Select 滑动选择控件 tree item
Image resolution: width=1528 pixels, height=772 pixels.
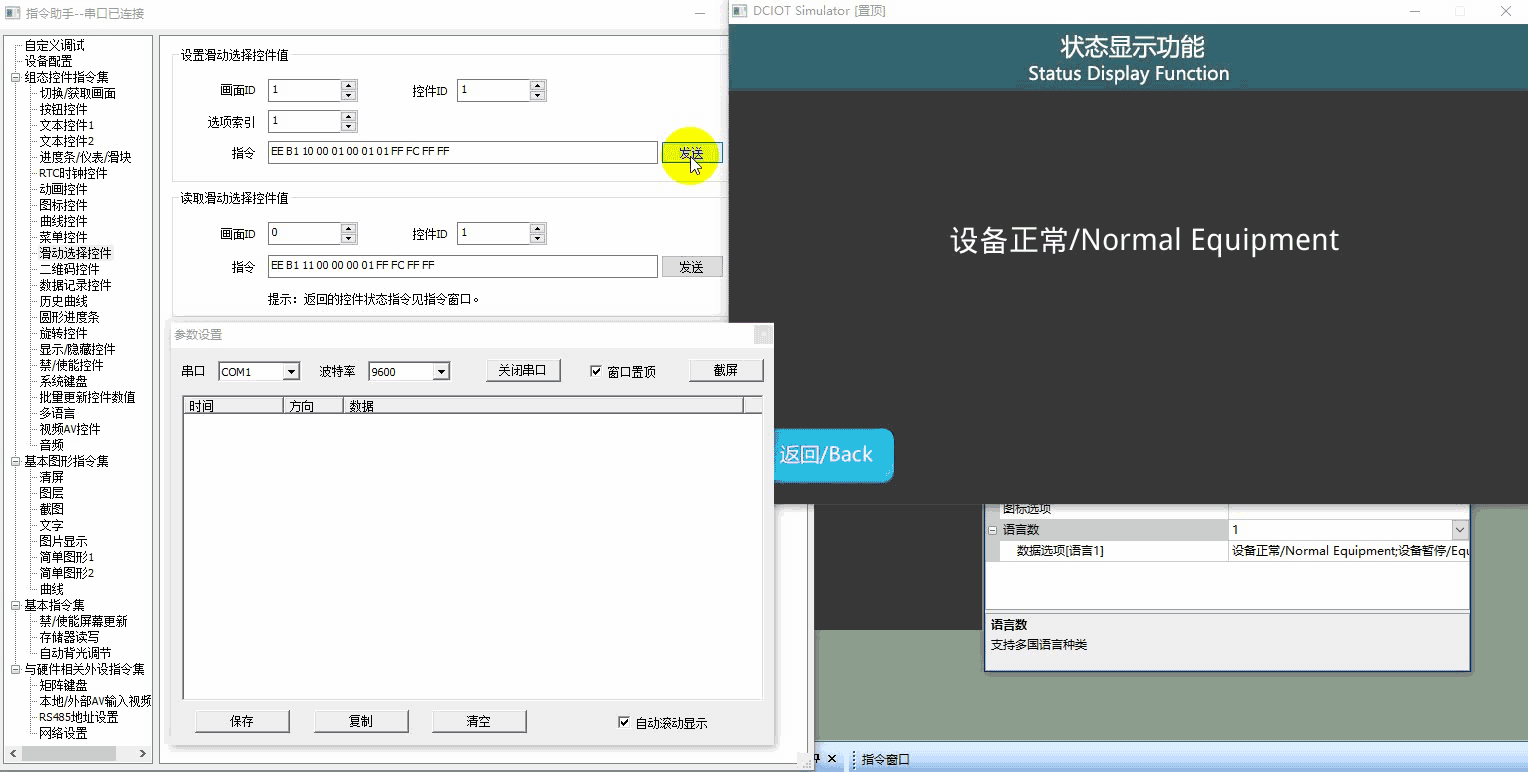(x=75, y=253)
